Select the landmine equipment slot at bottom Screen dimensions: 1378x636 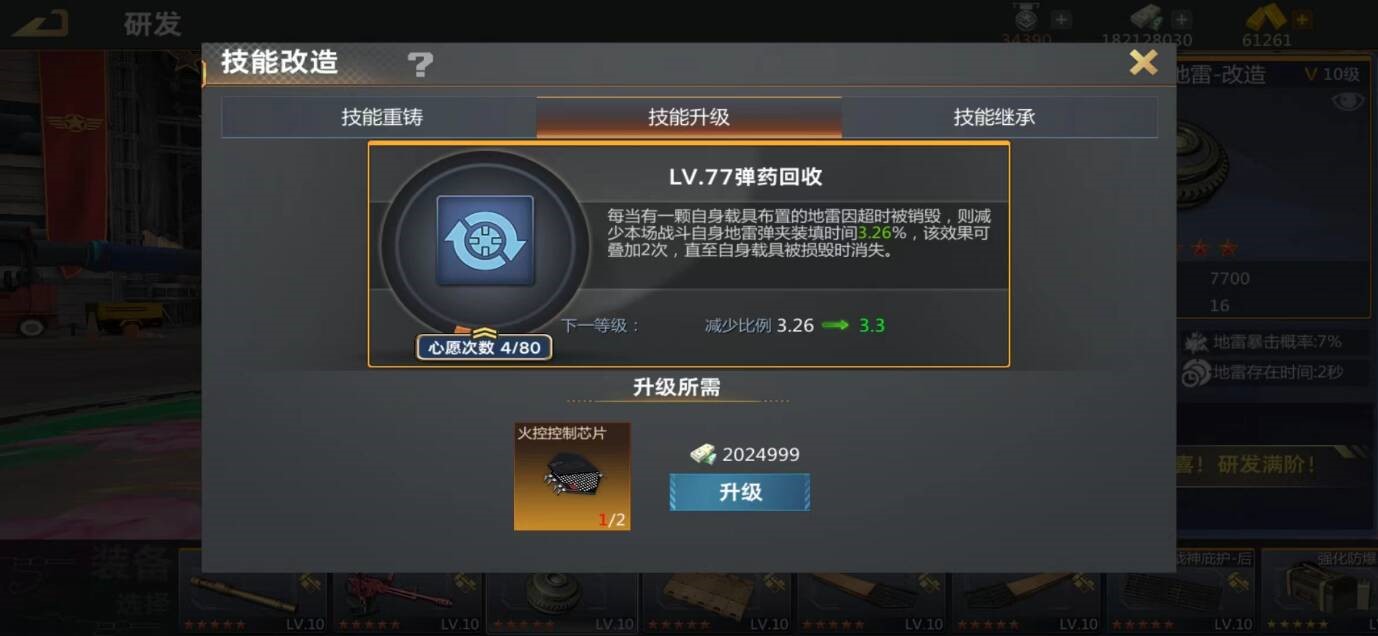(x=561, y=591)
